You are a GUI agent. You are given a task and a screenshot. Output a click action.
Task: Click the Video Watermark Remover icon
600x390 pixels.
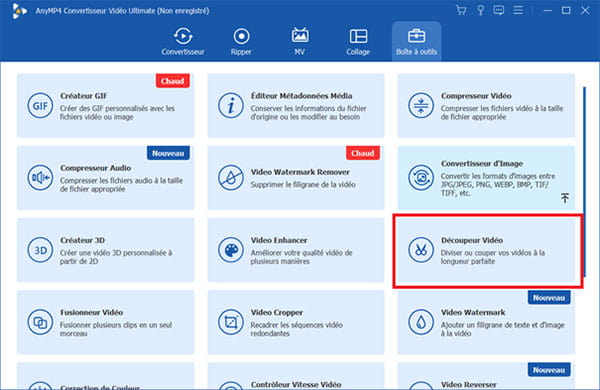230,178
